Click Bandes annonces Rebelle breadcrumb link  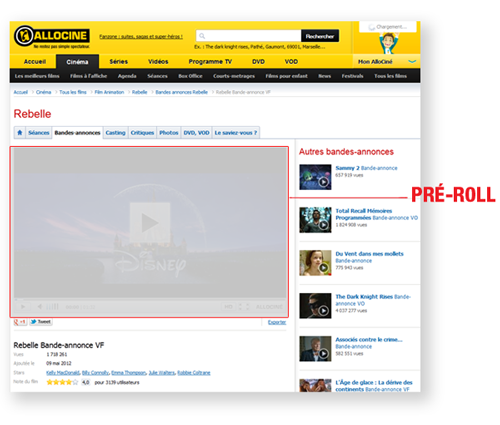click(182, 92)
